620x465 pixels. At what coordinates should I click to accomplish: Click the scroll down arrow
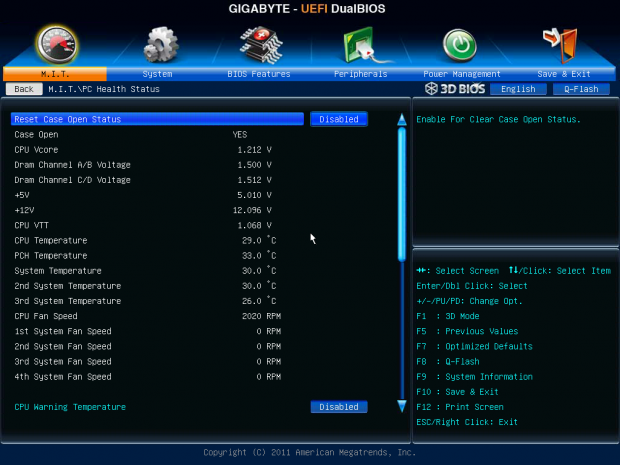[x=402, y=406]
